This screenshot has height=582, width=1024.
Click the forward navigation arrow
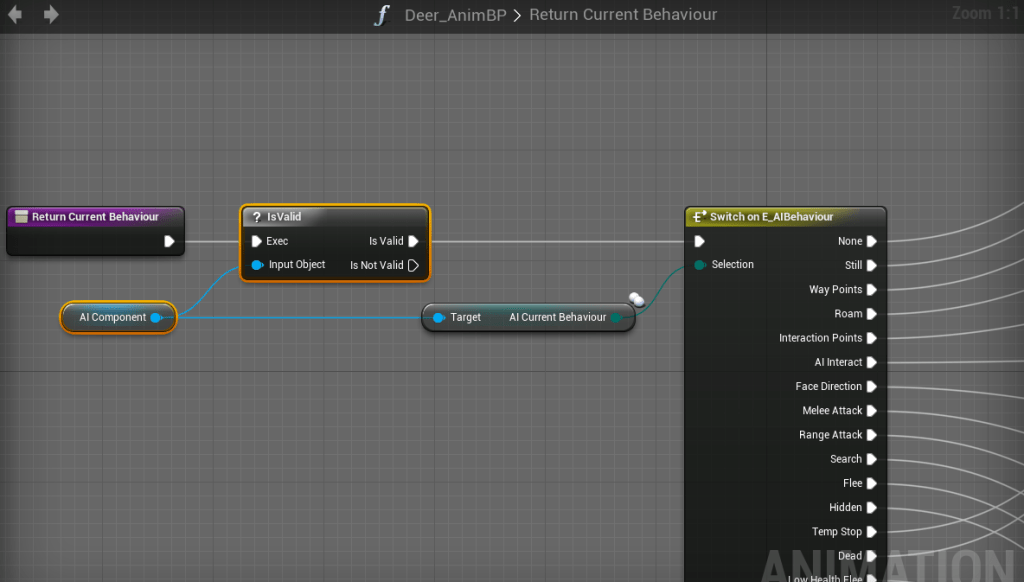pyautogui.click(x=51, y=15)
